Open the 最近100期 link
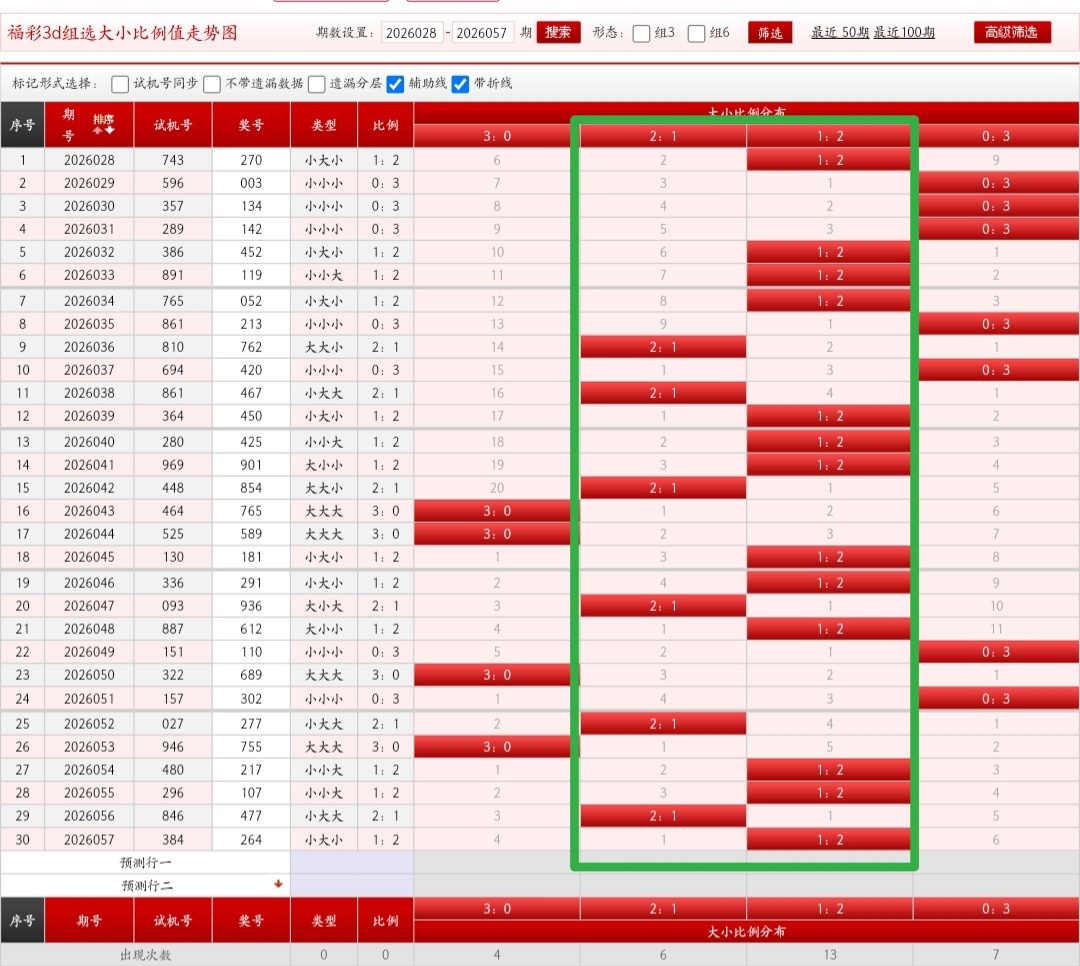This screenshot has height=966, width=1080. click(x=904, y=32)
